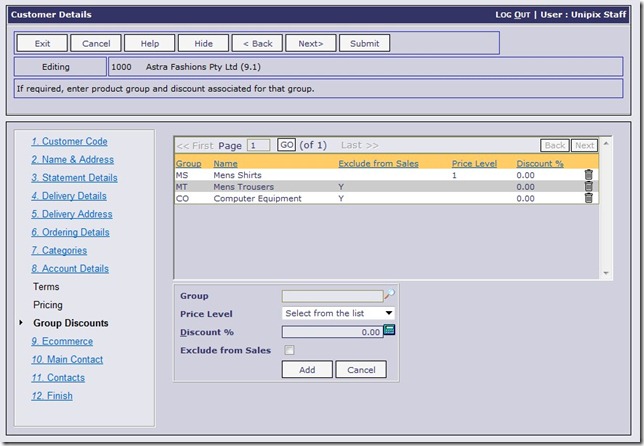This screenshot has width=644, height=446.
Task: Remove Computer Equipment row using trash icon
Action: 588,199
